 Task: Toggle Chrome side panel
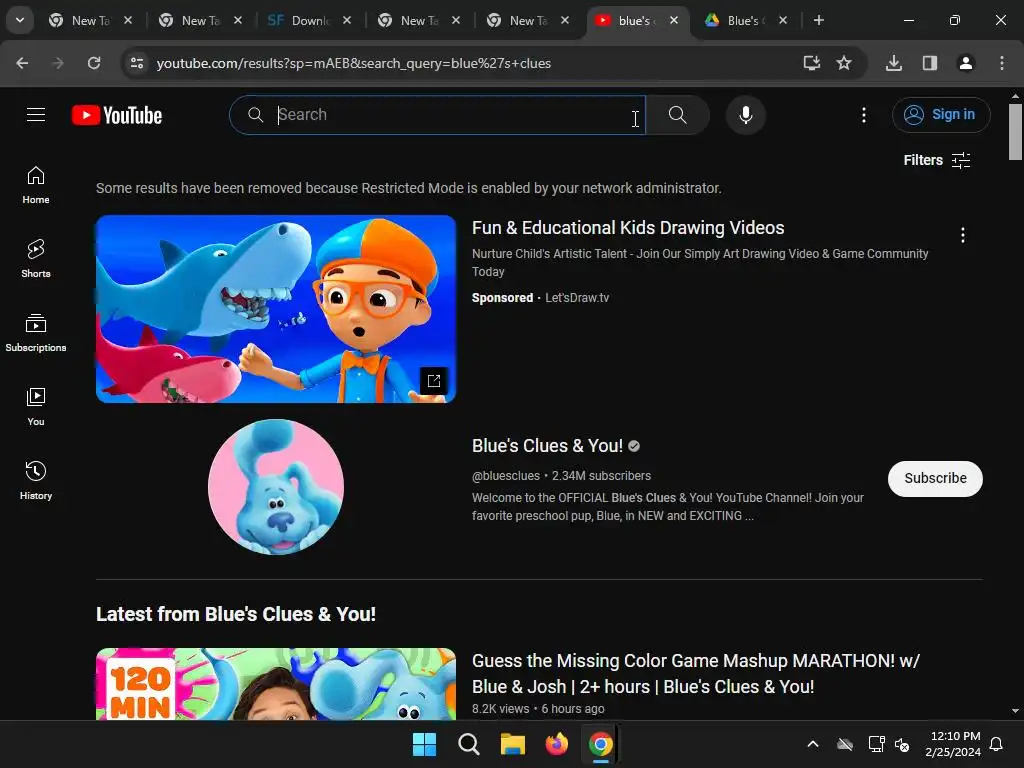click(x=929, y=63)
